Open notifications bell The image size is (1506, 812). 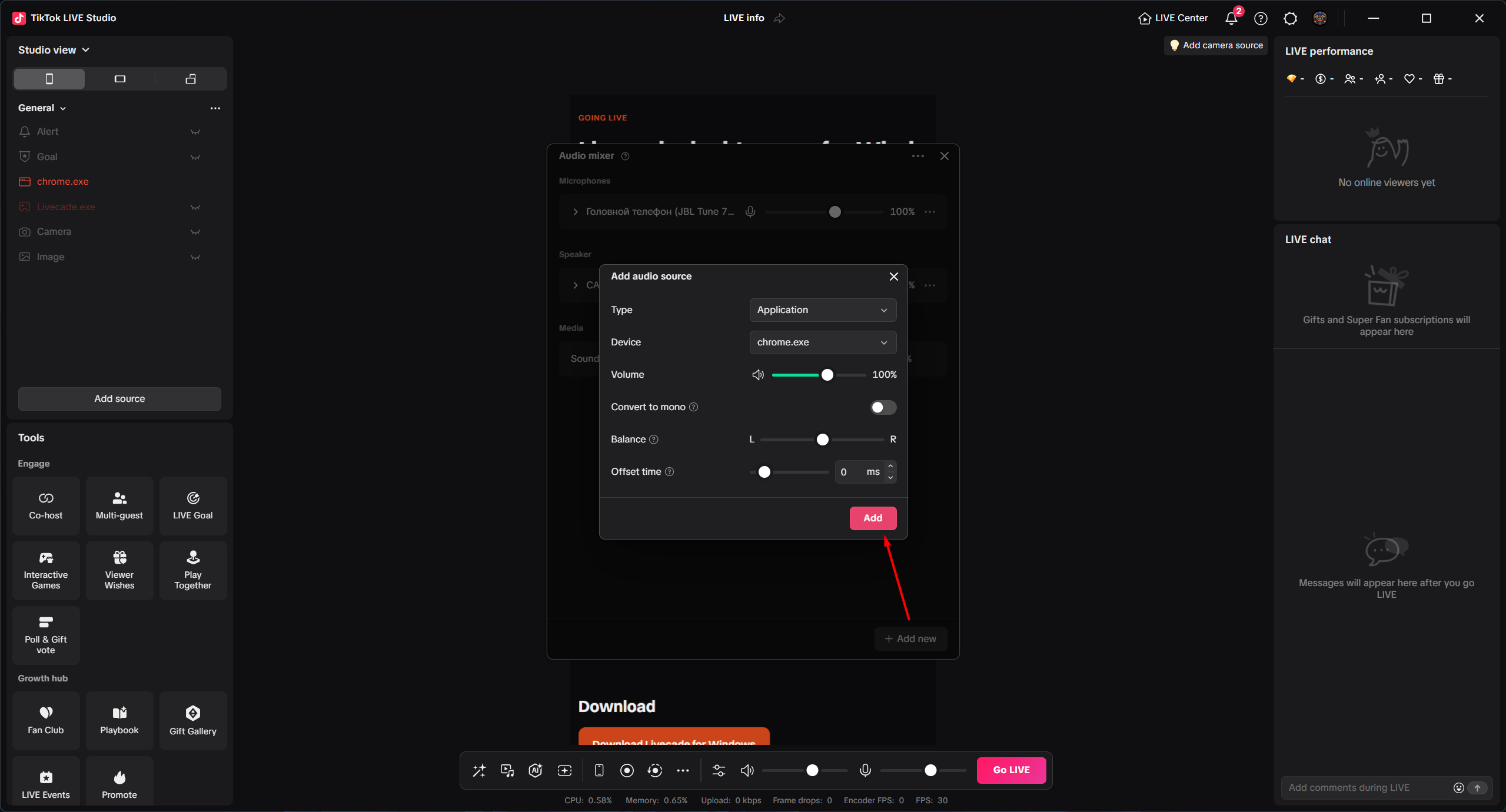click(x=1231, y=18)
